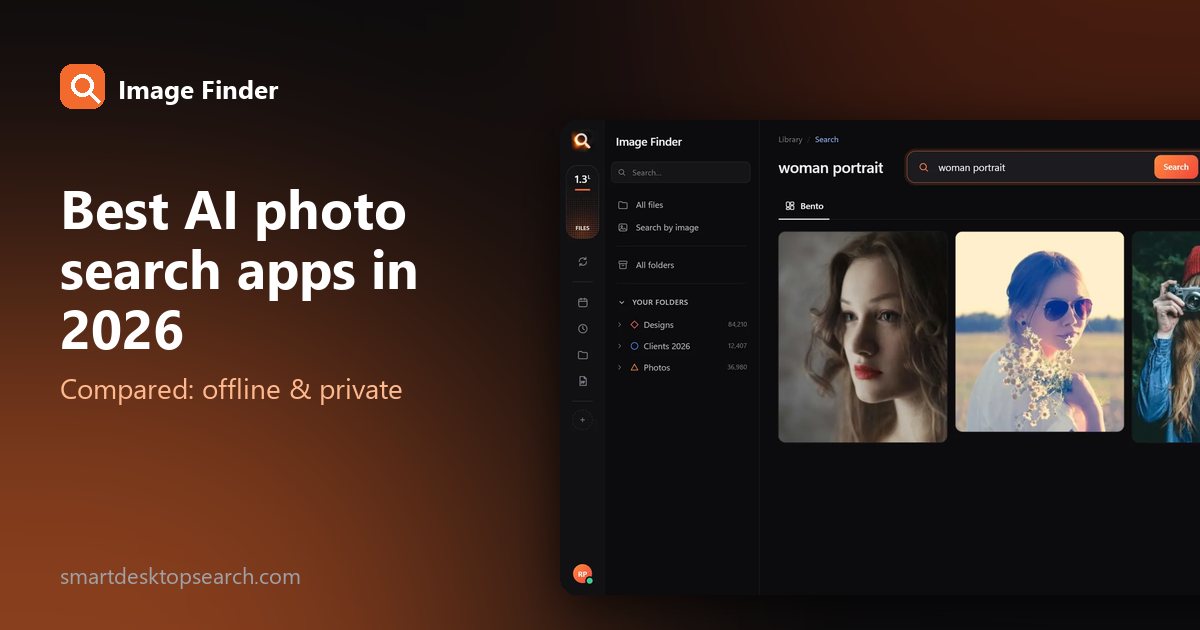Click the orange Image Finder banner logo

point(82,87)
